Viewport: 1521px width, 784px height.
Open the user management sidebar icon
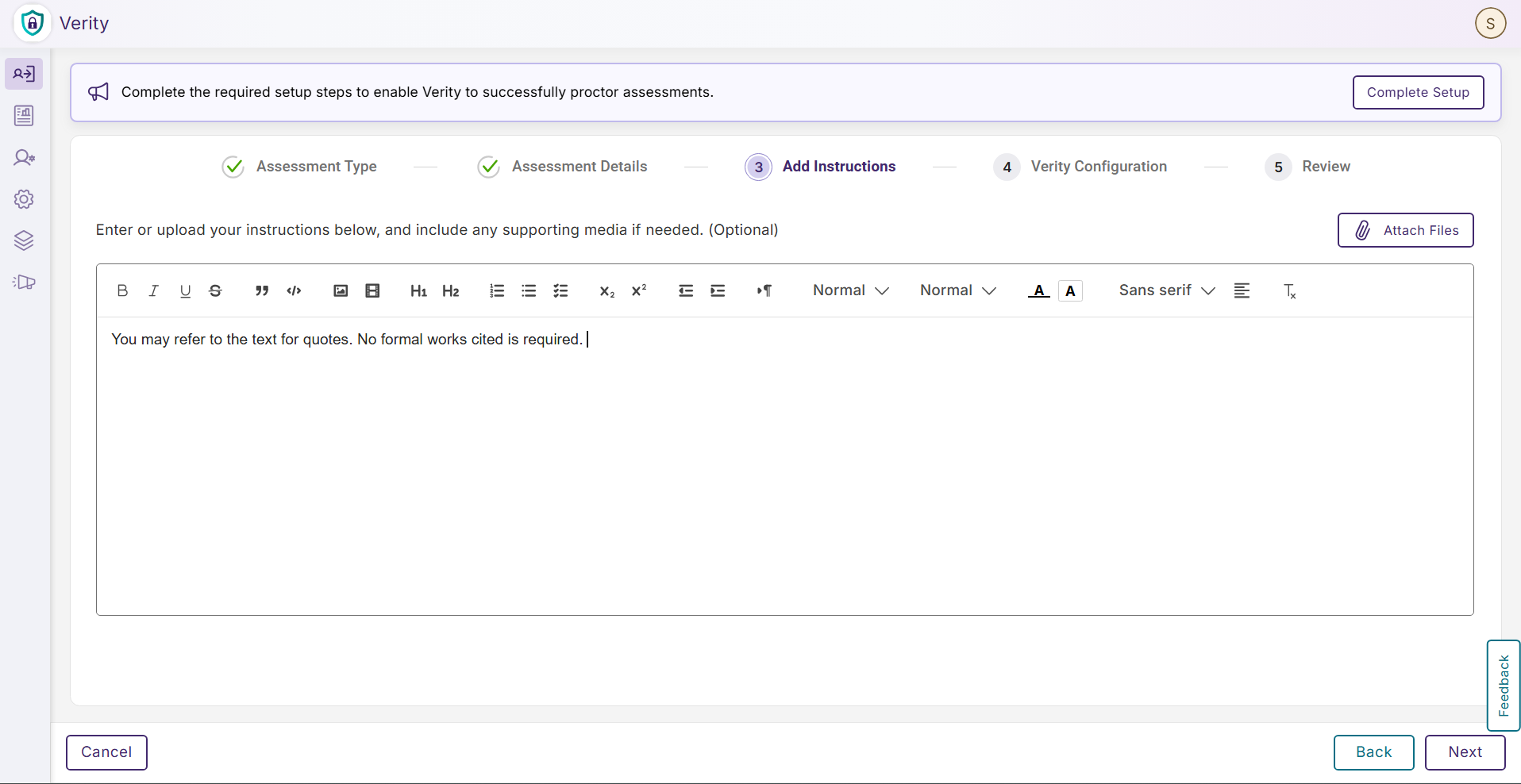coord(24,158)
